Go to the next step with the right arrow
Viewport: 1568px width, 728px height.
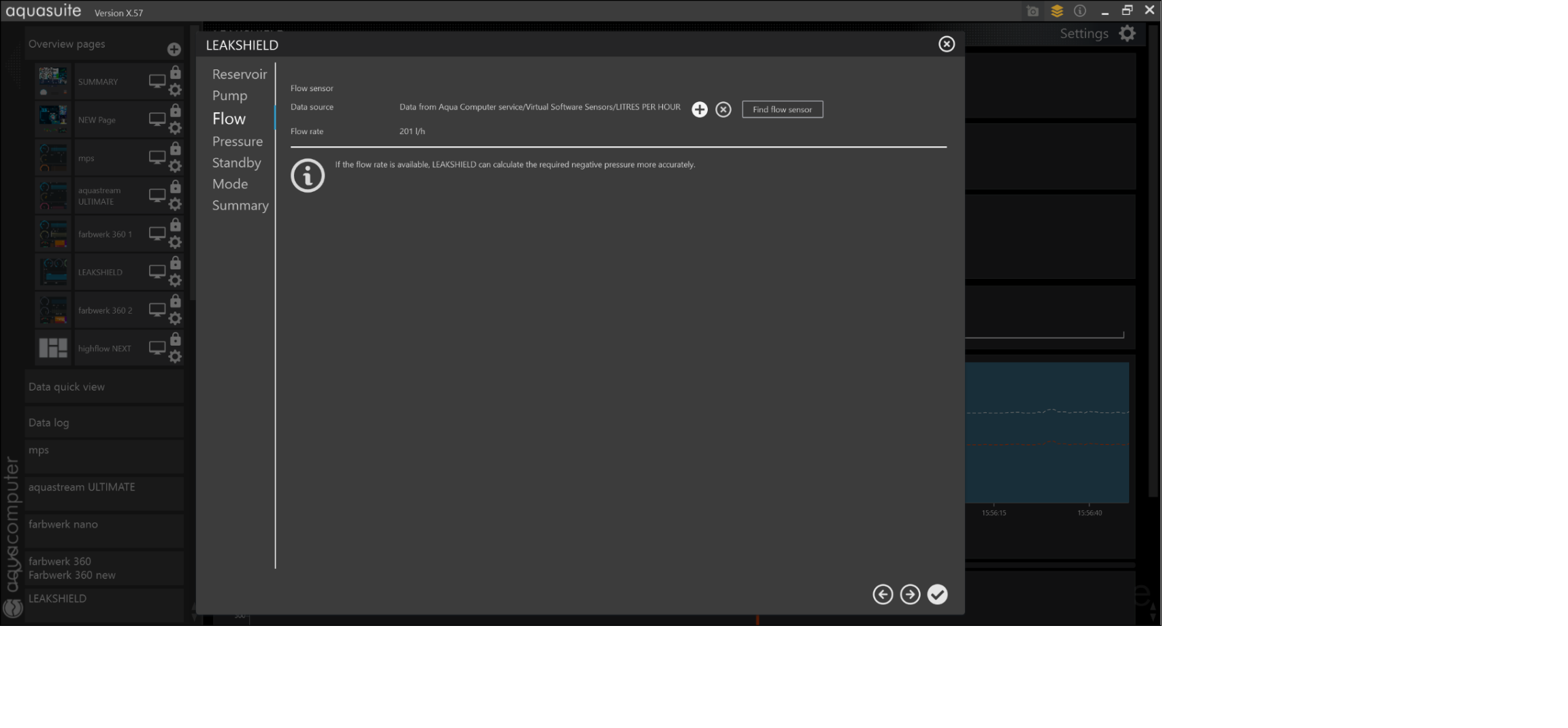(x=910, y=595)
